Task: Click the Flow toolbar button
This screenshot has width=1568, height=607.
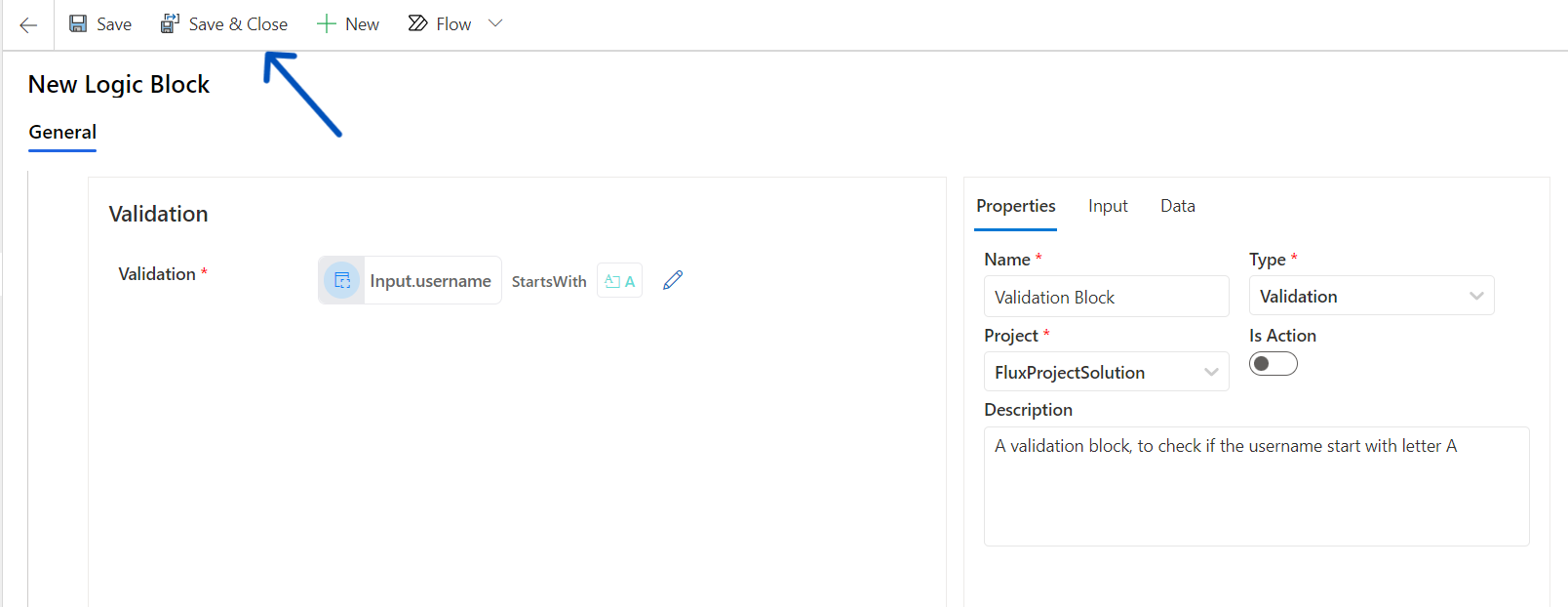Action: point(440,24)
